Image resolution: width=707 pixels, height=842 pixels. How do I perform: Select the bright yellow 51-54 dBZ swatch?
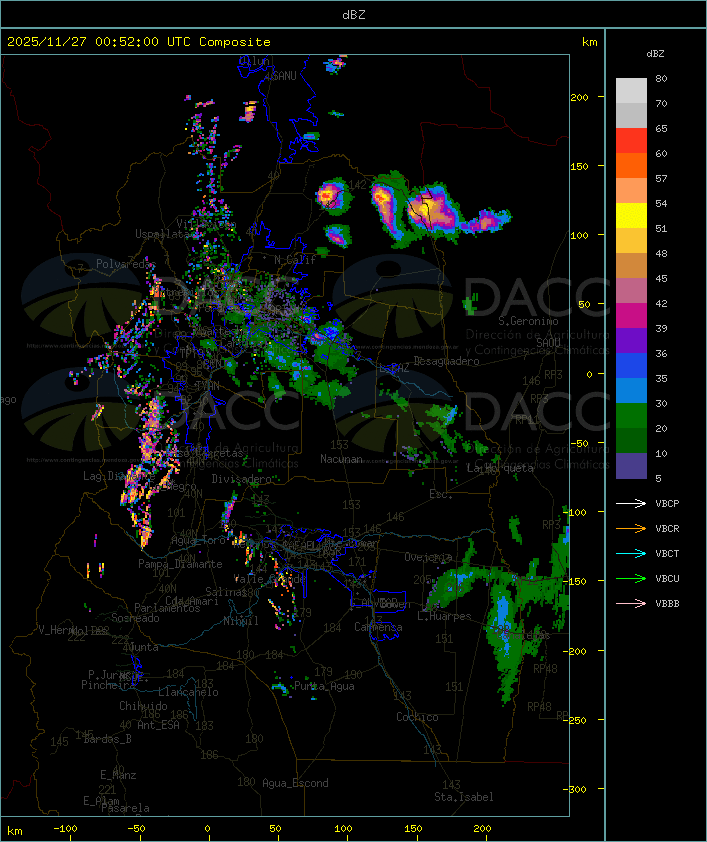click(x=631, y=215)
